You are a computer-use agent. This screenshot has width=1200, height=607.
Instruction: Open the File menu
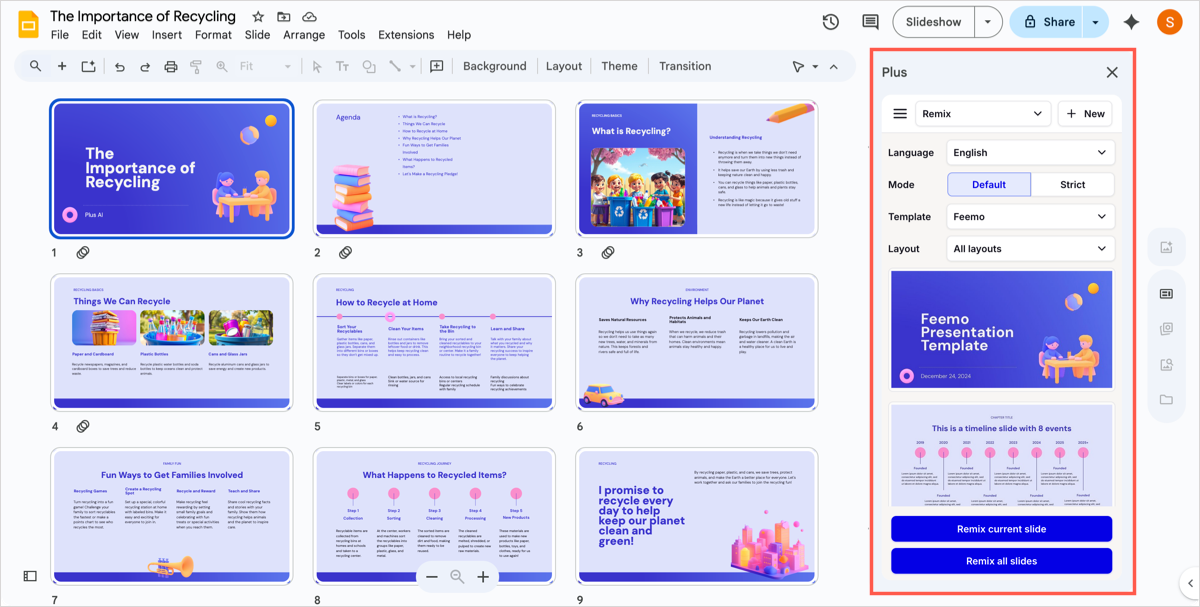60,35
